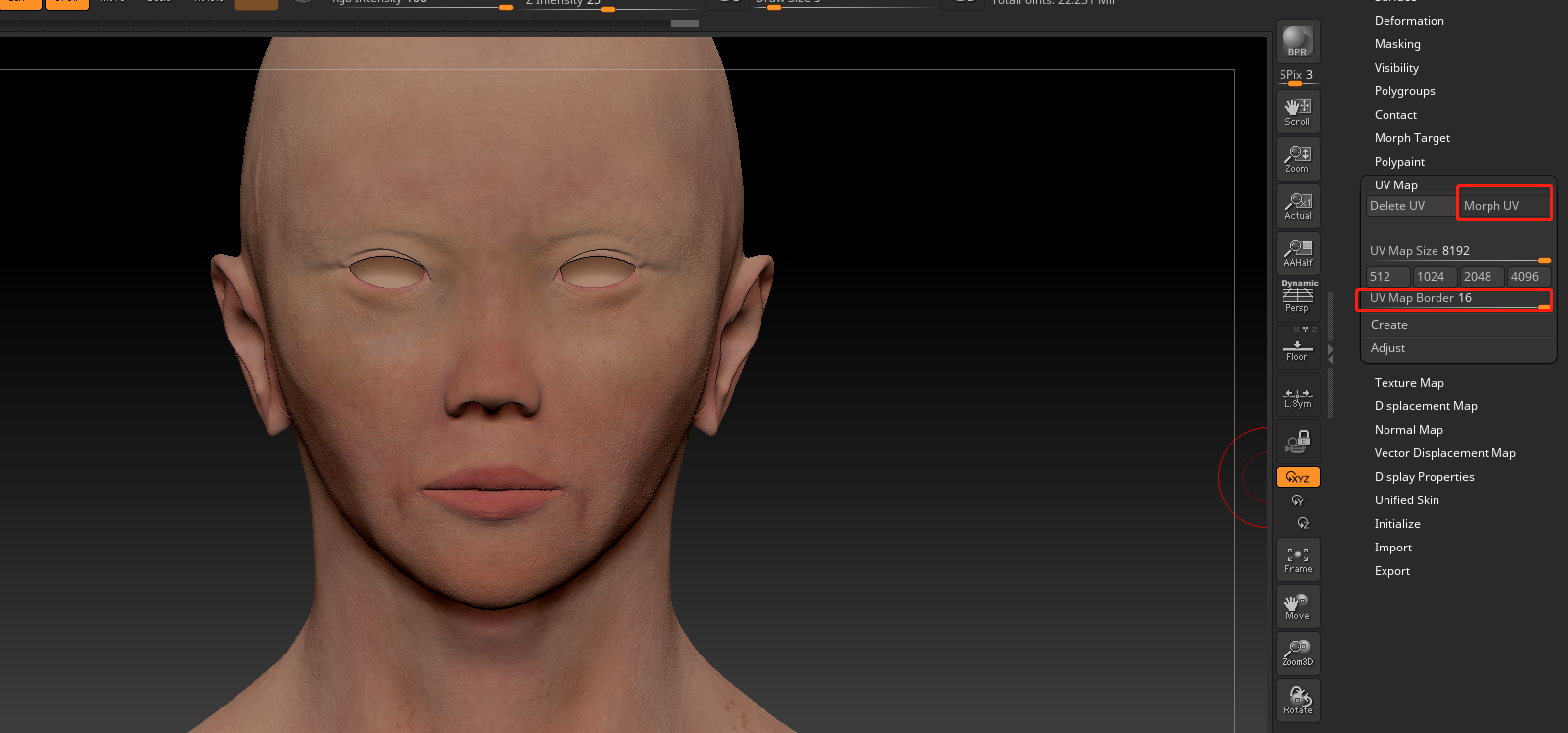Screen dimensions: 1568x733
Task: Open the Displacement Map subpalette
Action: coord(1426,406)
